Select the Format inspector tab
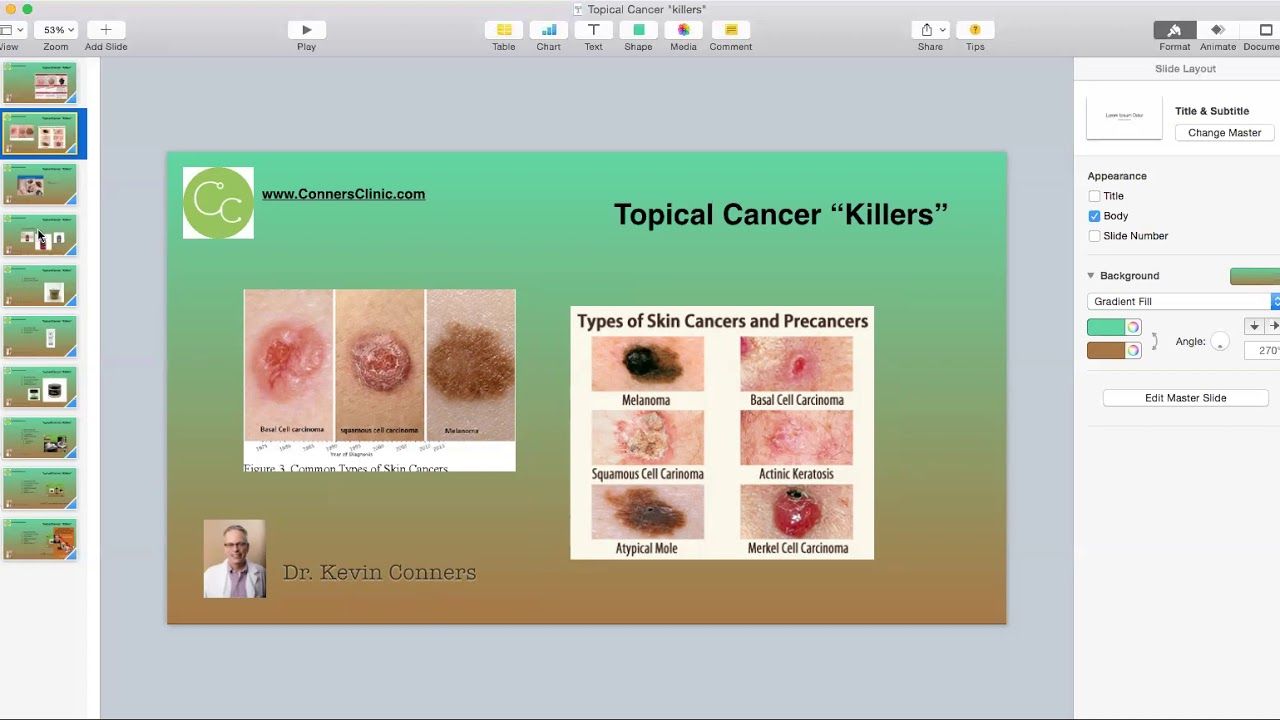1280x720 pixels. [x=1174, y=30]
